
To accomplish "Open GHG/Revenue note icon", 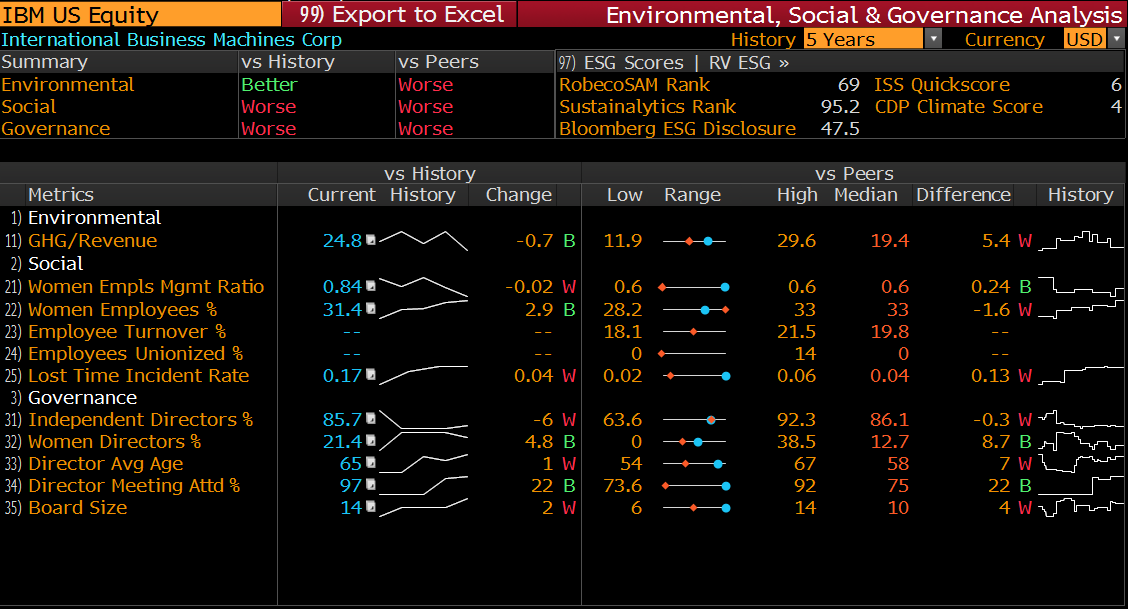I will click(x=371, y=239).
